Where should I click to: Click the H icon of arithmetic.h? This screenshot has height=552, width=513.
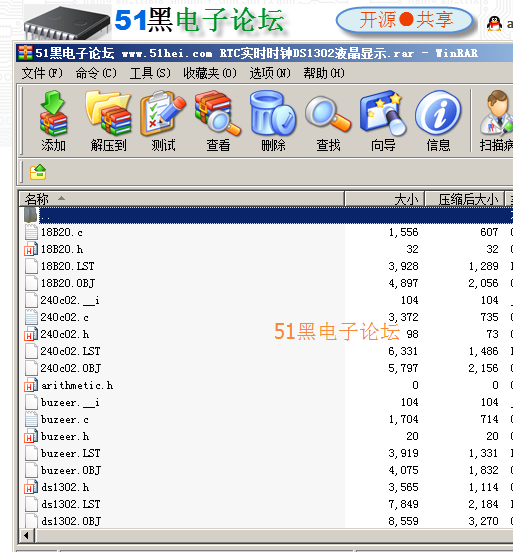click(x=31, y=385)
